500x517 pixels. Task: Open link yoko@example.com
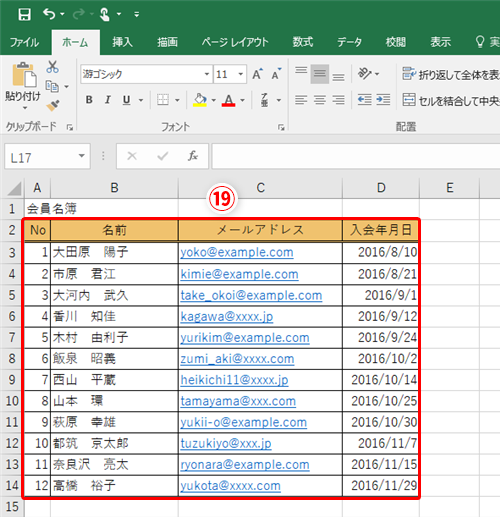click(237, 252)
